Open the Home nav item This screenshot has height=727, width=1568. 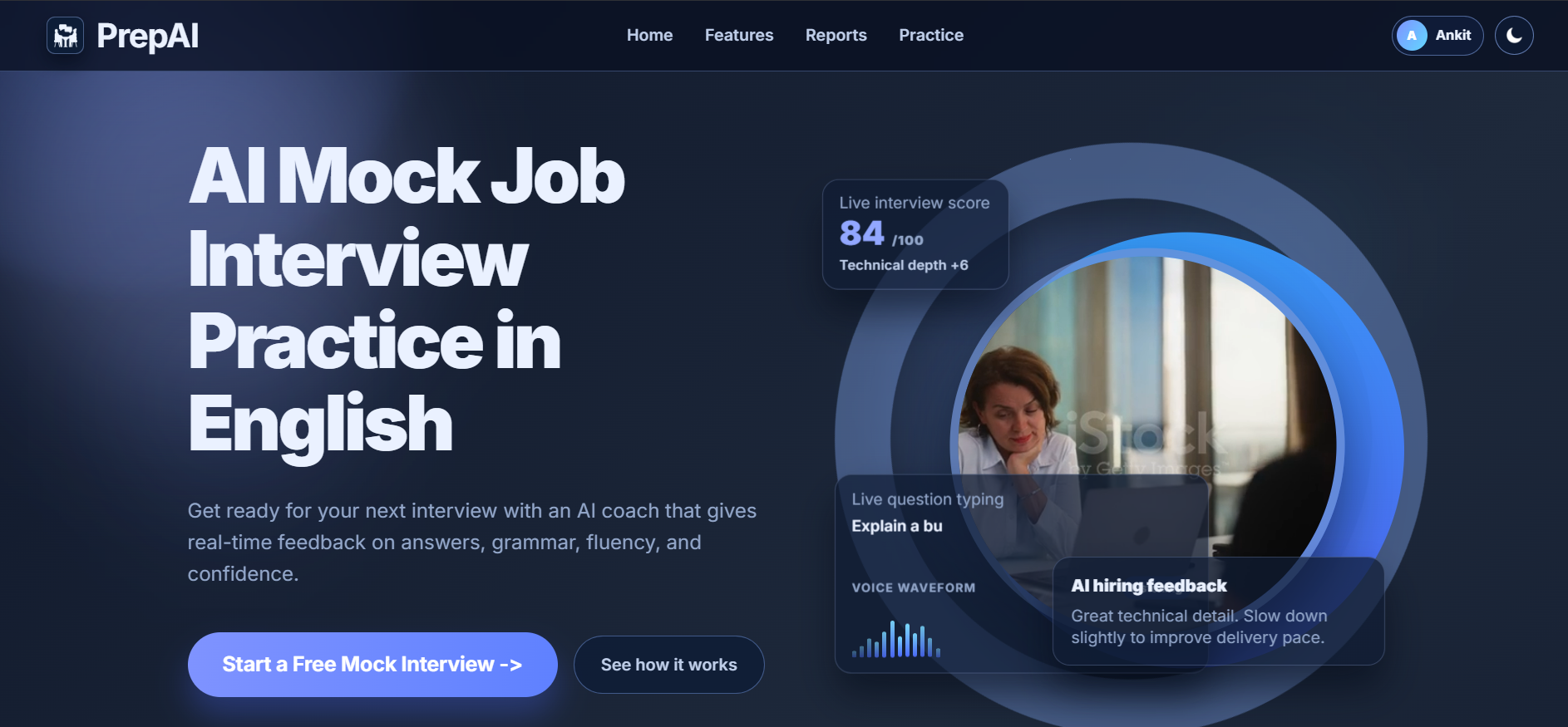coord(649,35)
